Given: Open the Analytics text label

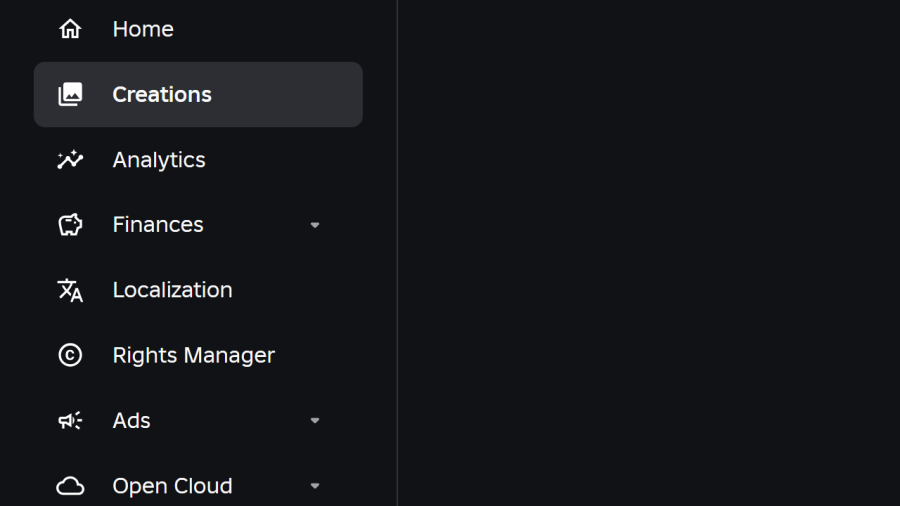Looking at the screenshot, I should click(x=159, y=160).
